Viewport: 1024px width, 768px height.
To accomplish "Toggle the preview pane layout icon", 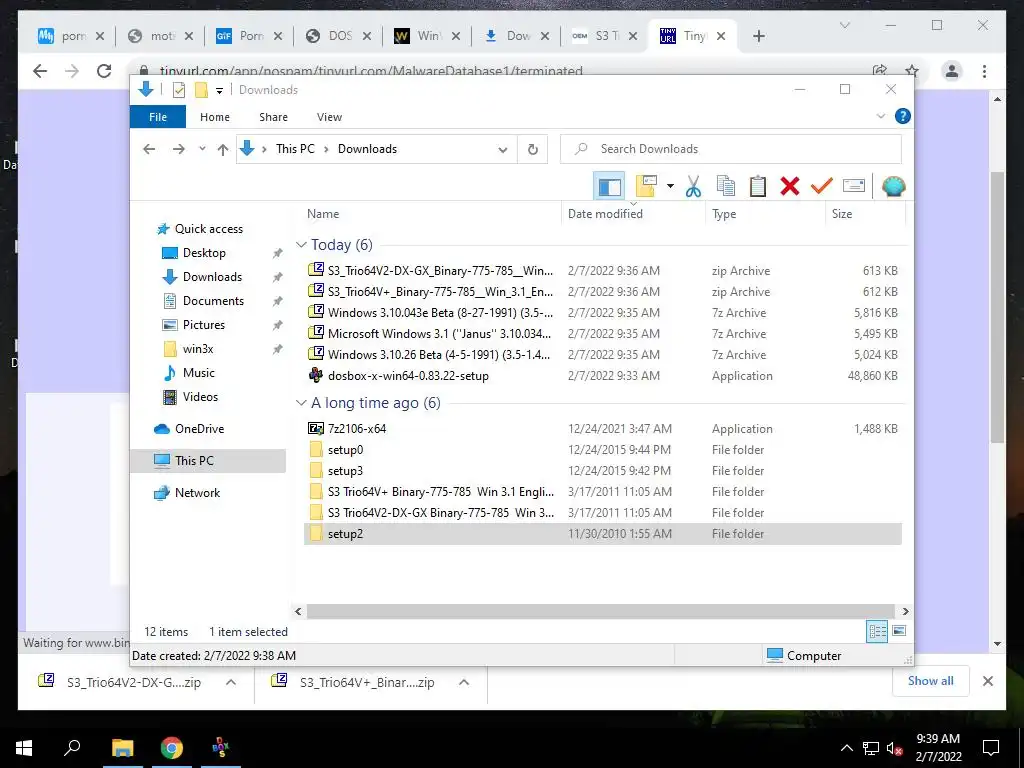I will (x=609, y=187).
